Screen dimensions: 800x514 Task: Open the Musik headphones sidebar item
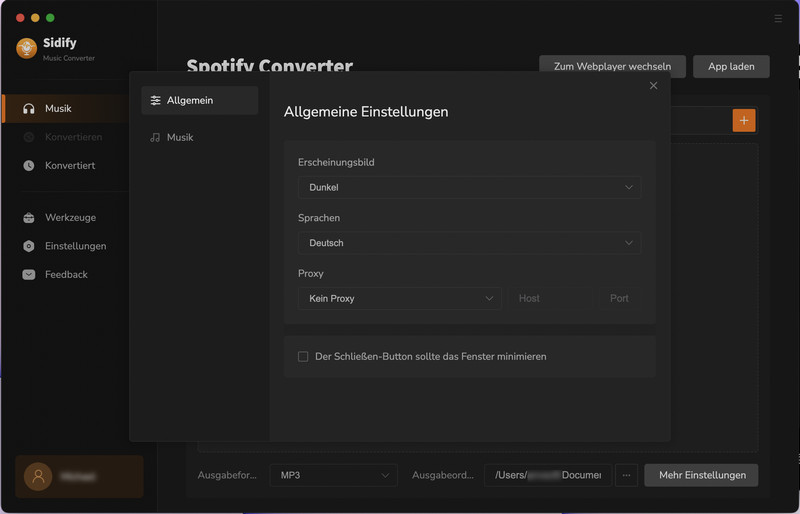65,108
